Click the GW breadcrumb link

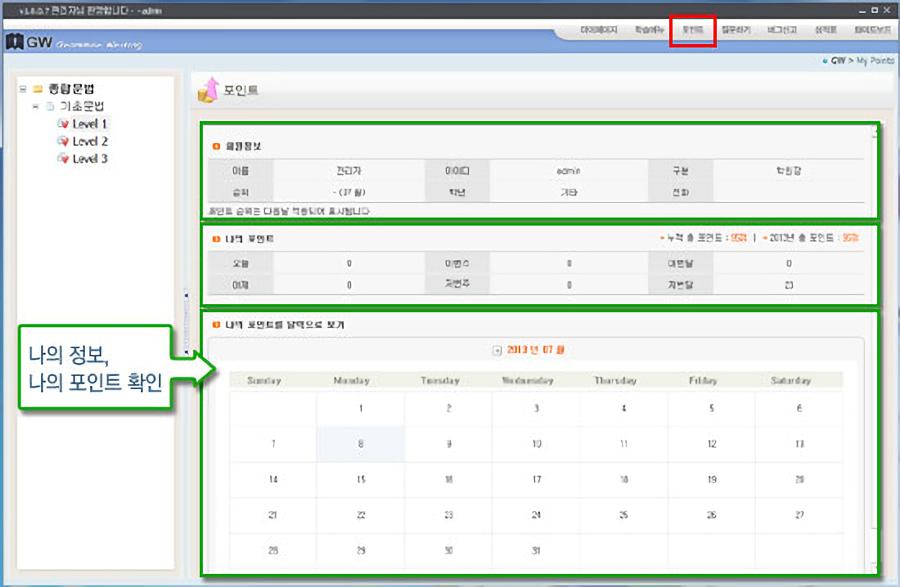(838, 61)
